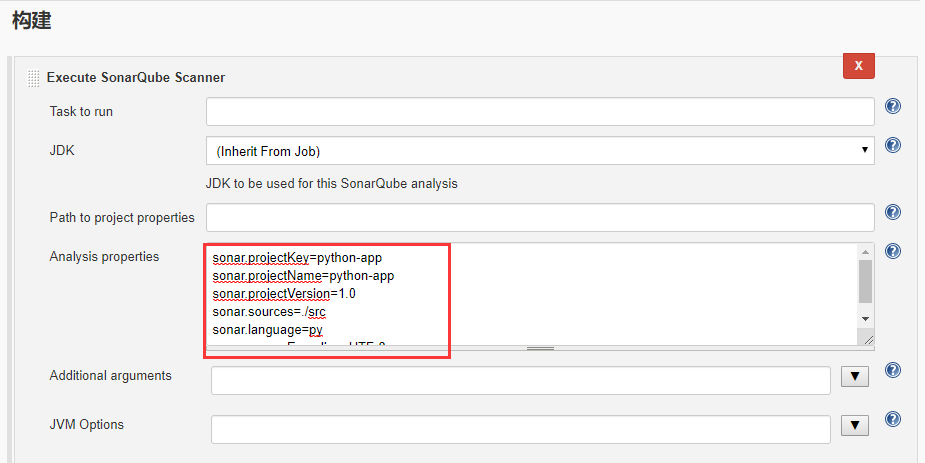Click the Path to project properties field
The width and height of the screenshot is (925, 463).
pos(540,217)
